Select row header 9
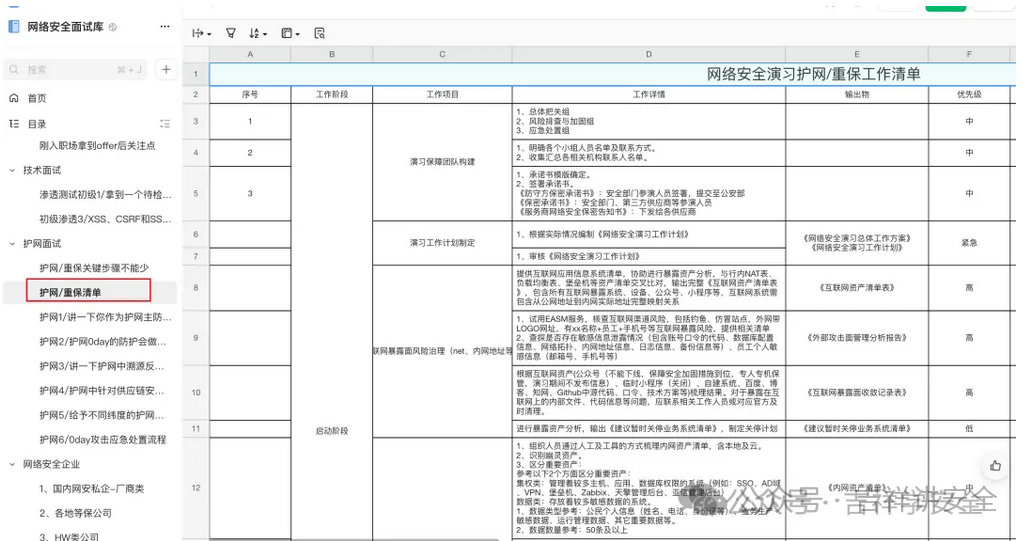The width and height of the screenshot is (1030, 541). [x=196, y=337]
